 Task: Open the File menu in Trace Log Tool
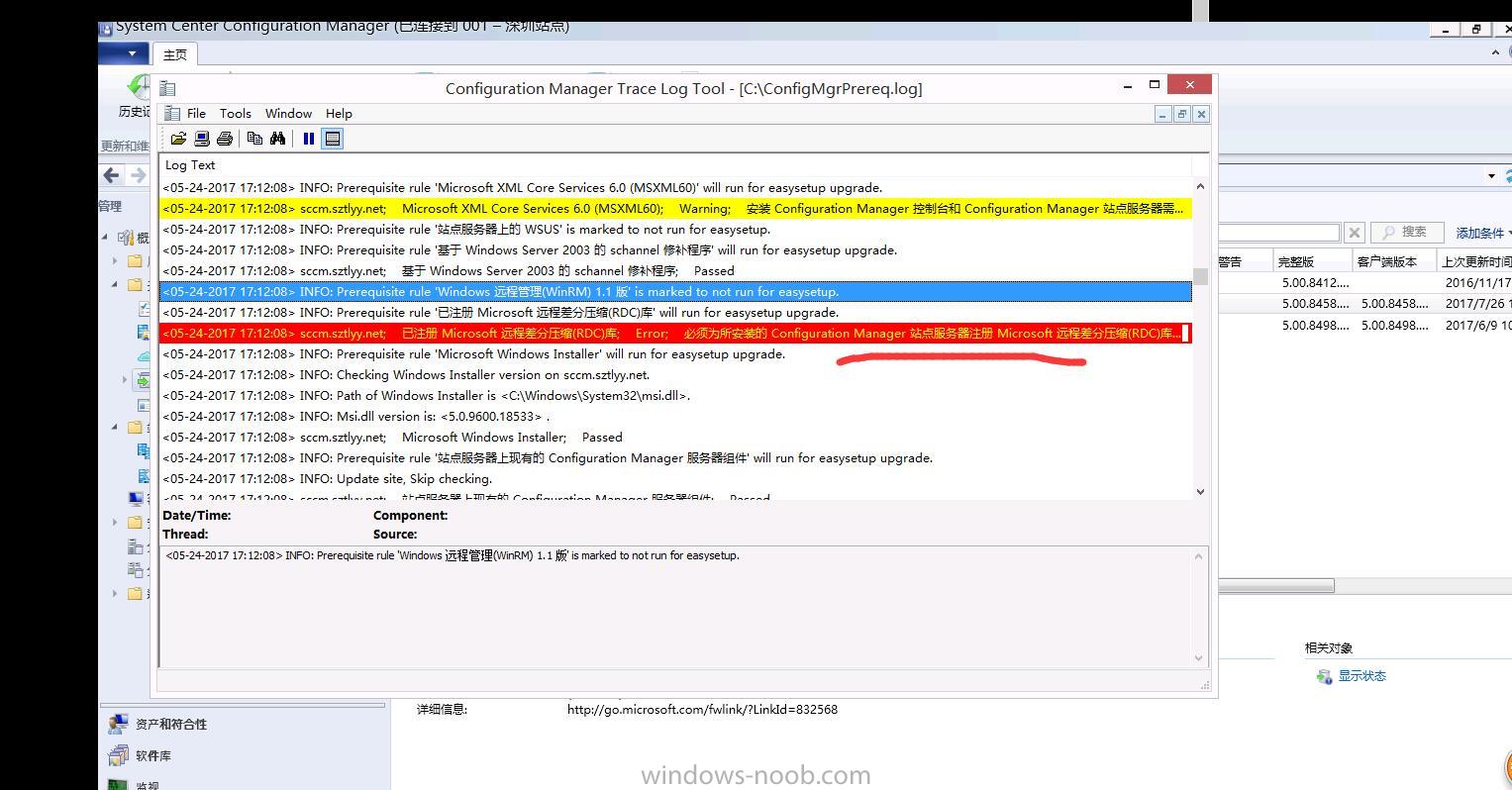196,114
